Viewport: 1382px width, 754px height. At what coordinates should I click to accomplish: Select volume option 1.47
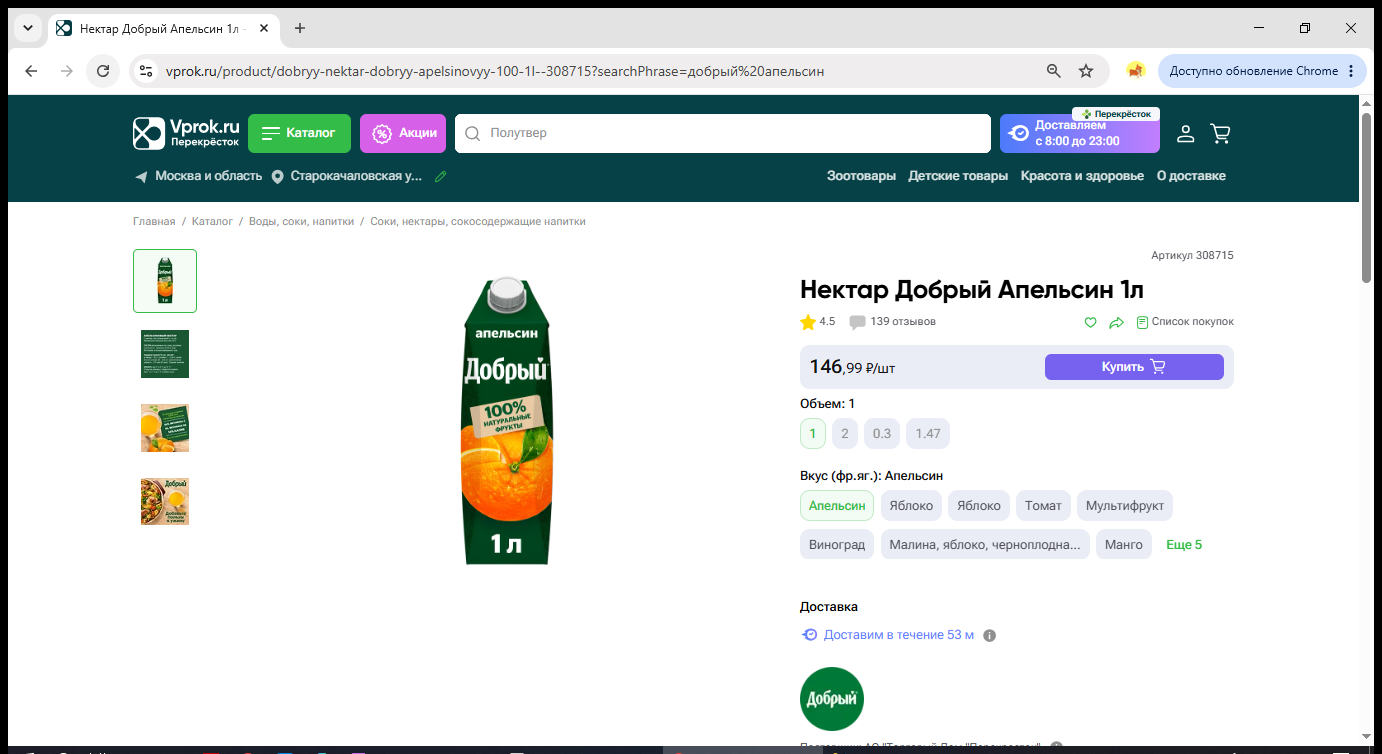(x=928, y=434)
